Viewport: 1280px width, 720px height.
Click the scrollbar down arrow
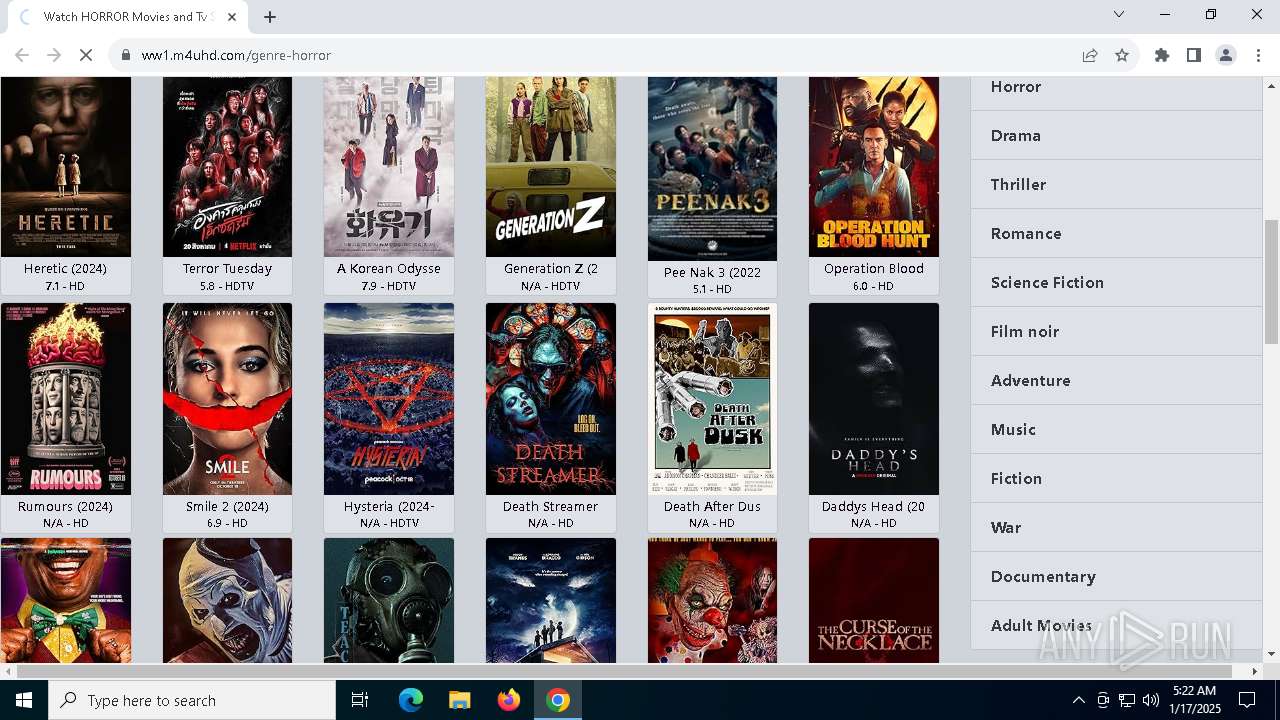(1271, 654)
